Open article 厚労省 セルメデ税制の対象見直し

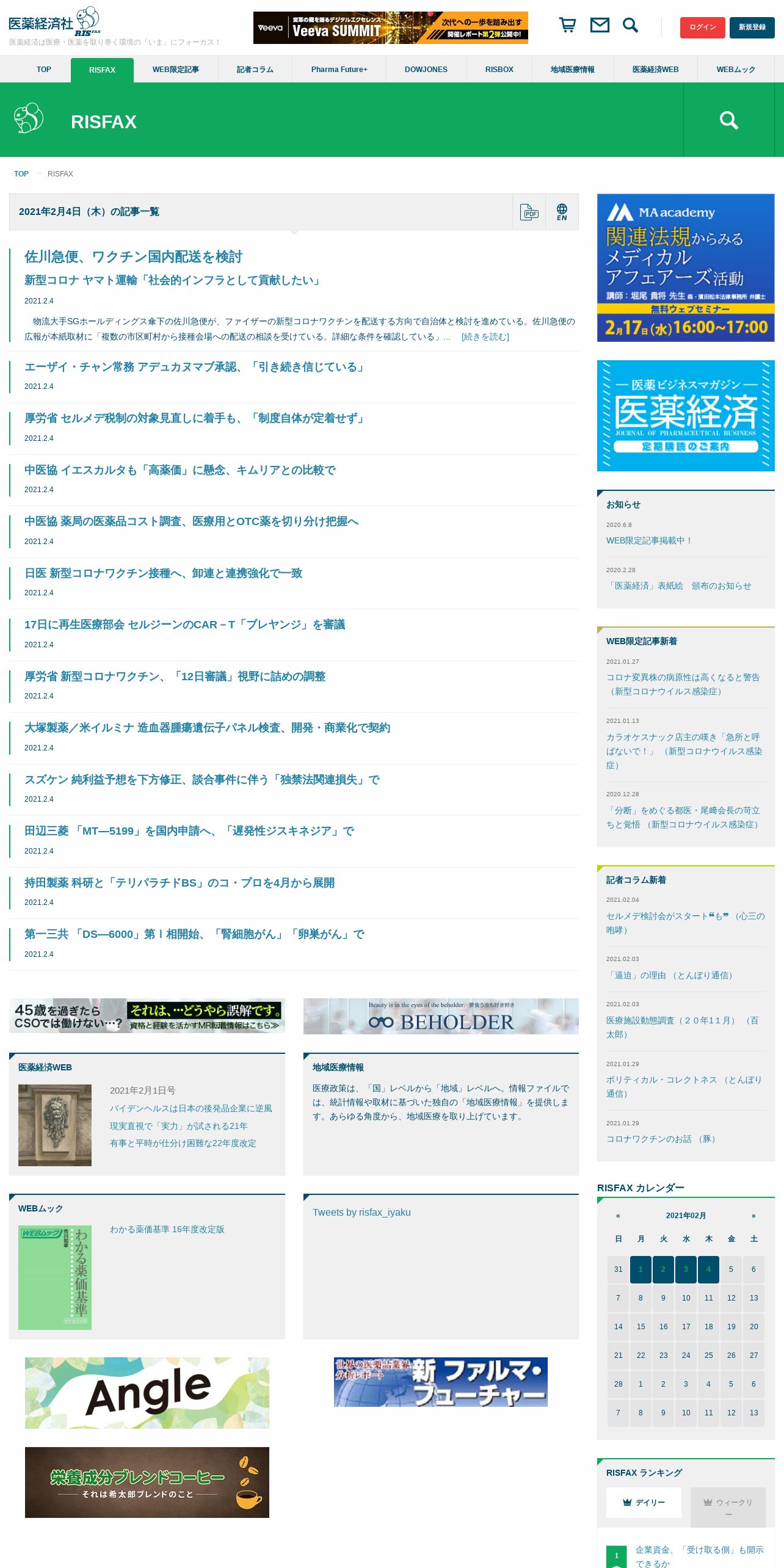point(195,418)
